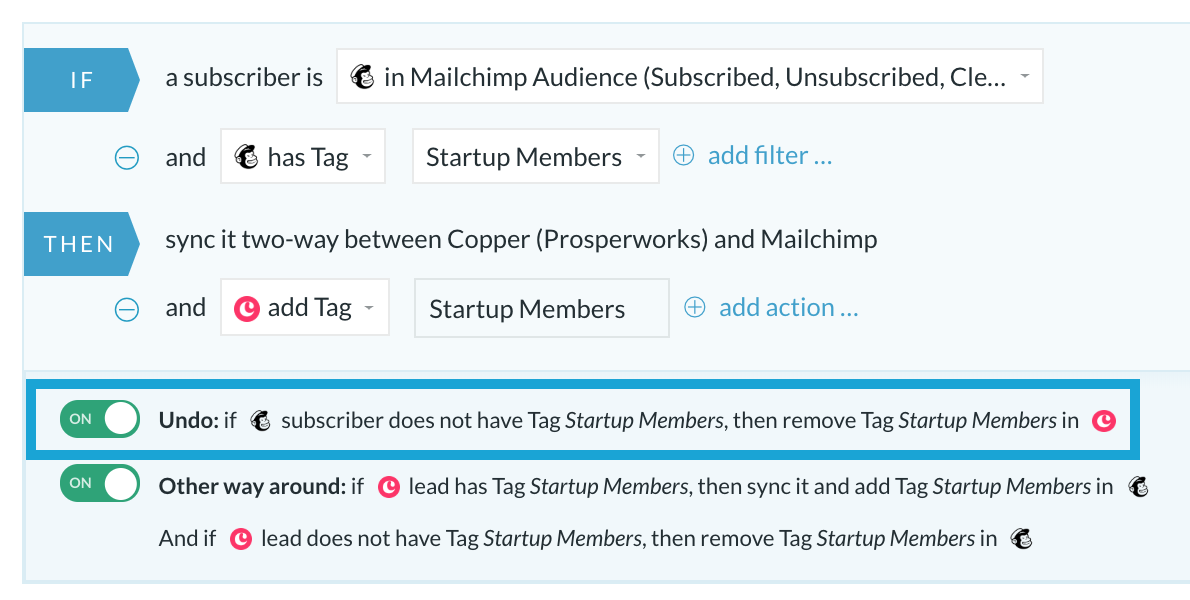
Task: Open the Mailchimp Audience dropdown
Action: pos(690,77)
